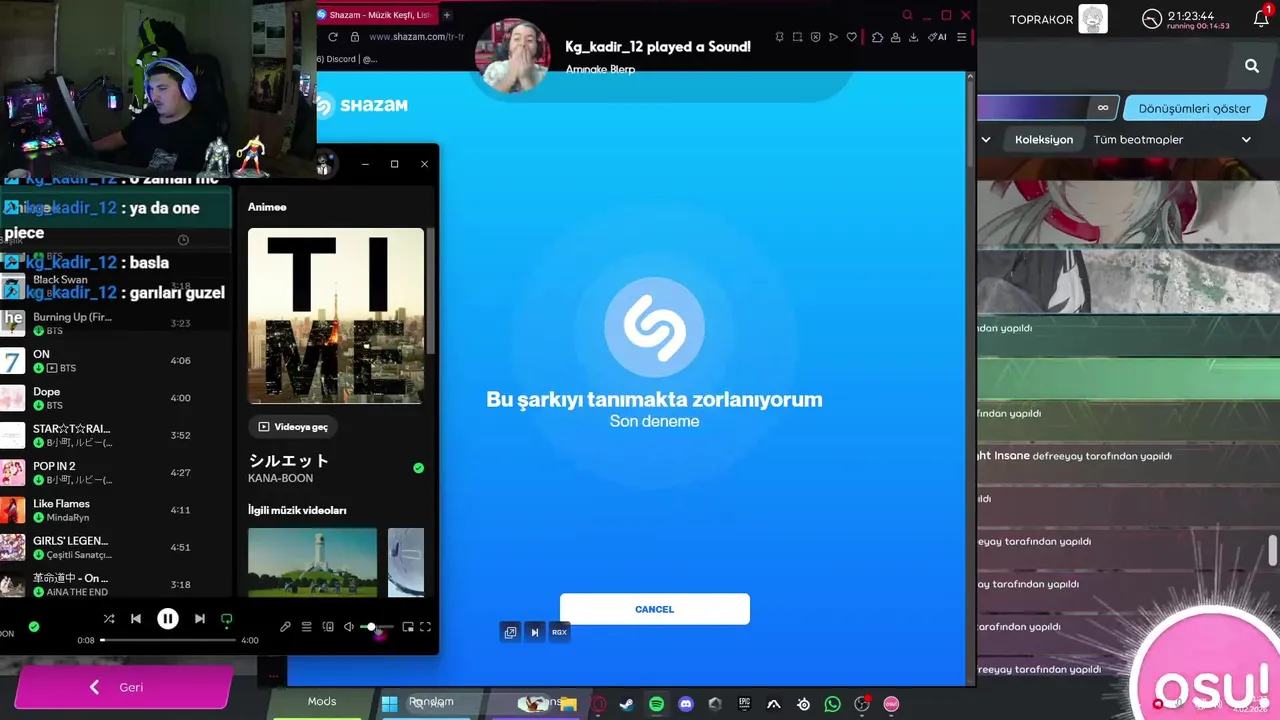Viewport: 1280px width, 720px height.
Task: Click the large Shazam listening button
Action: 655,327
